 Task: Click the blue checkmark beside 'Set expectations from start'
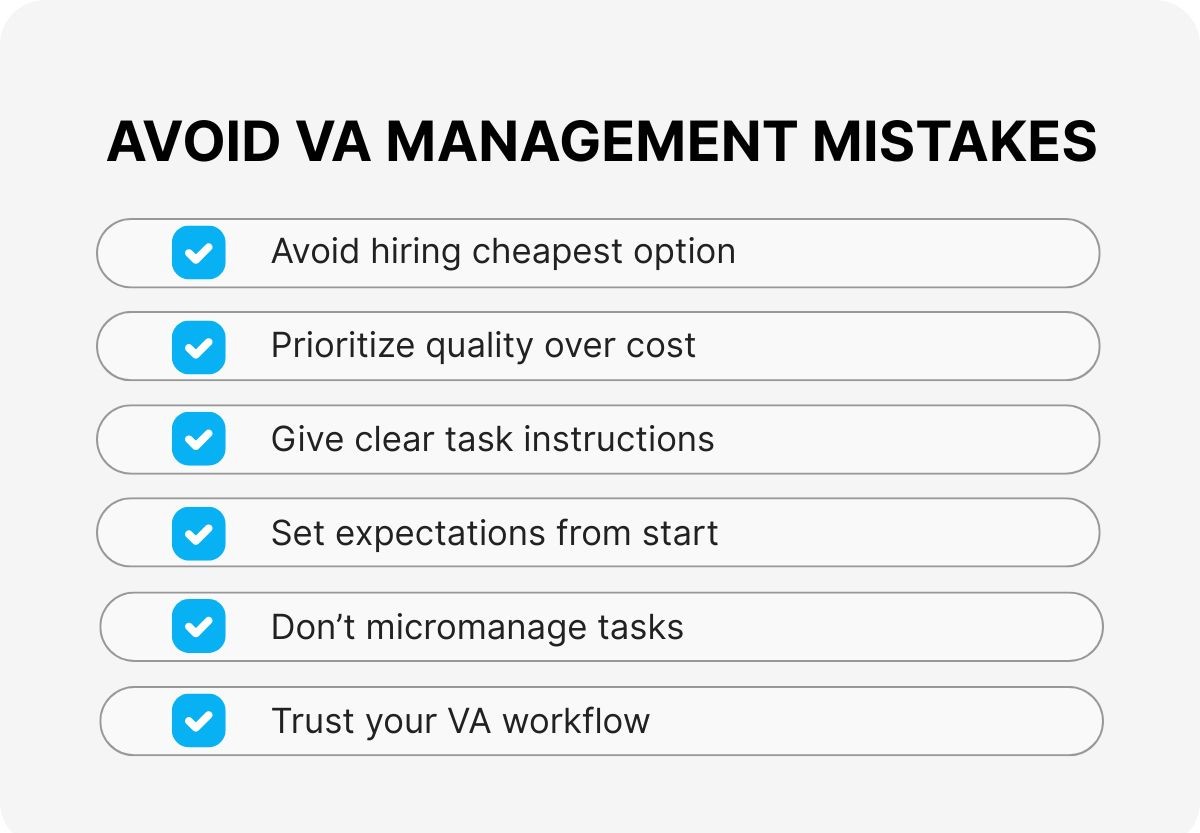point(198,533)
